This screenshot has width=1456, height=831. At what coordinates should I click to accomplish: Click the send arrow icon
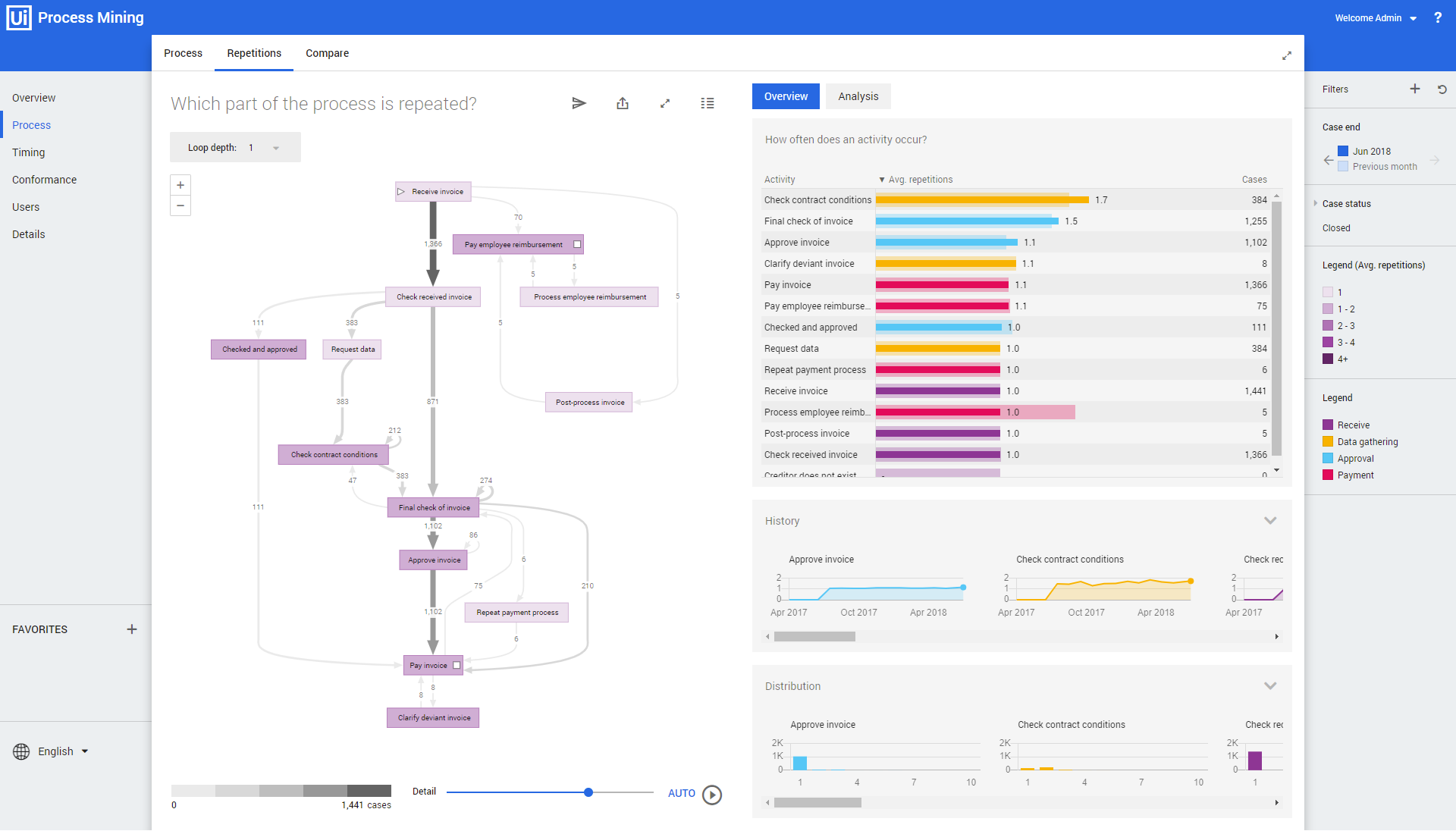[579, 103]
